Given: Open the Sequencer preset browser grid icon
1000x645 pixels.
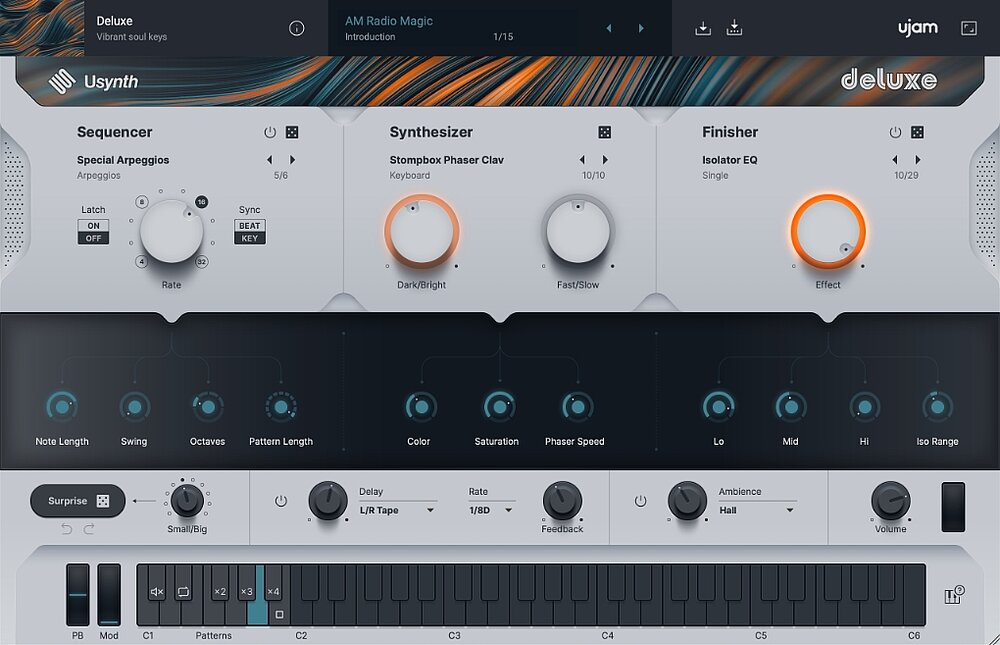Looking at the screenshot, I should pyautogui.click(x=292, y=131).
